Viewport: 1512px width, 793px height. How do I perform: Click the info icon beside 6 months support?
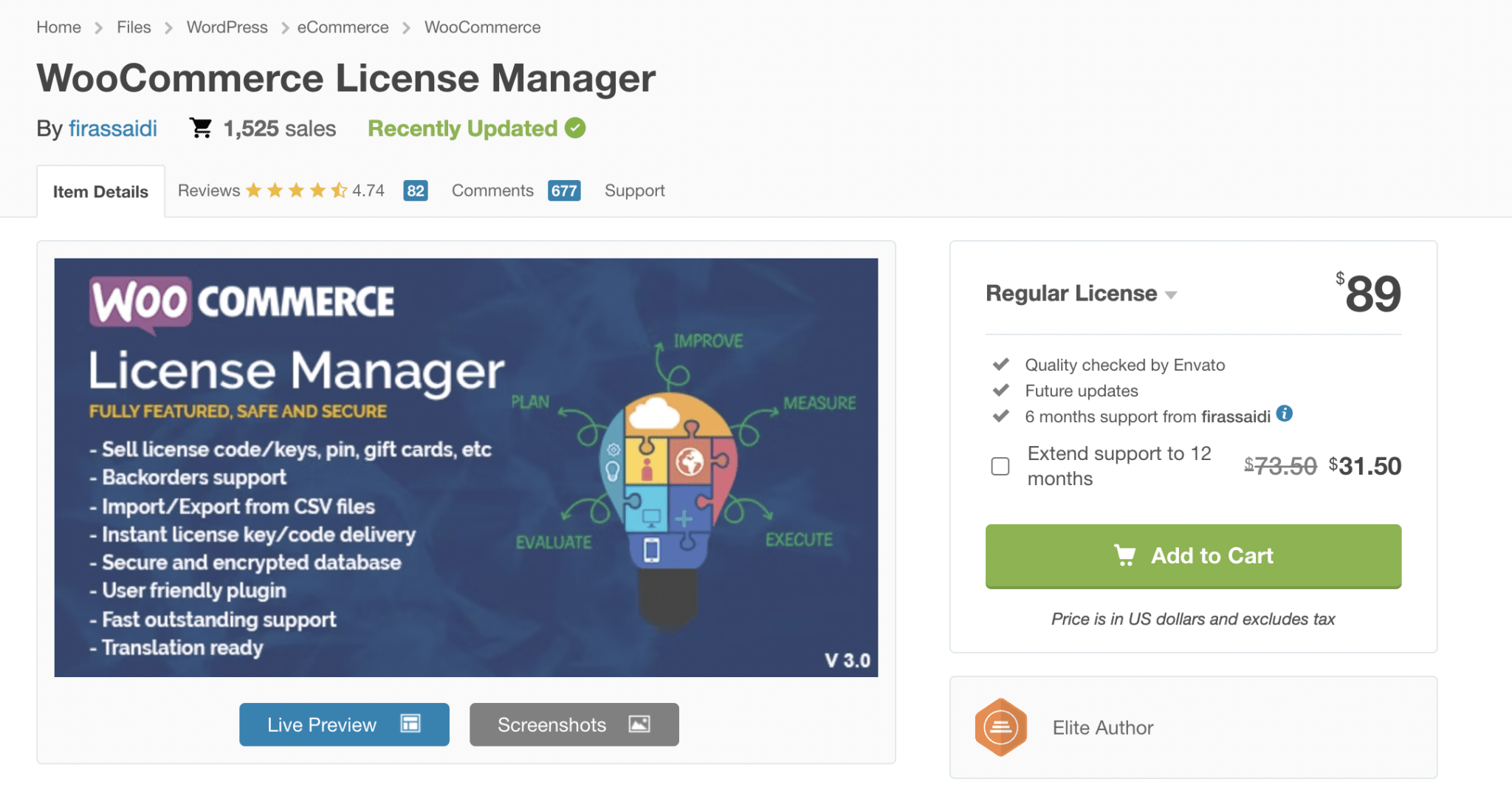[1285, 414]
